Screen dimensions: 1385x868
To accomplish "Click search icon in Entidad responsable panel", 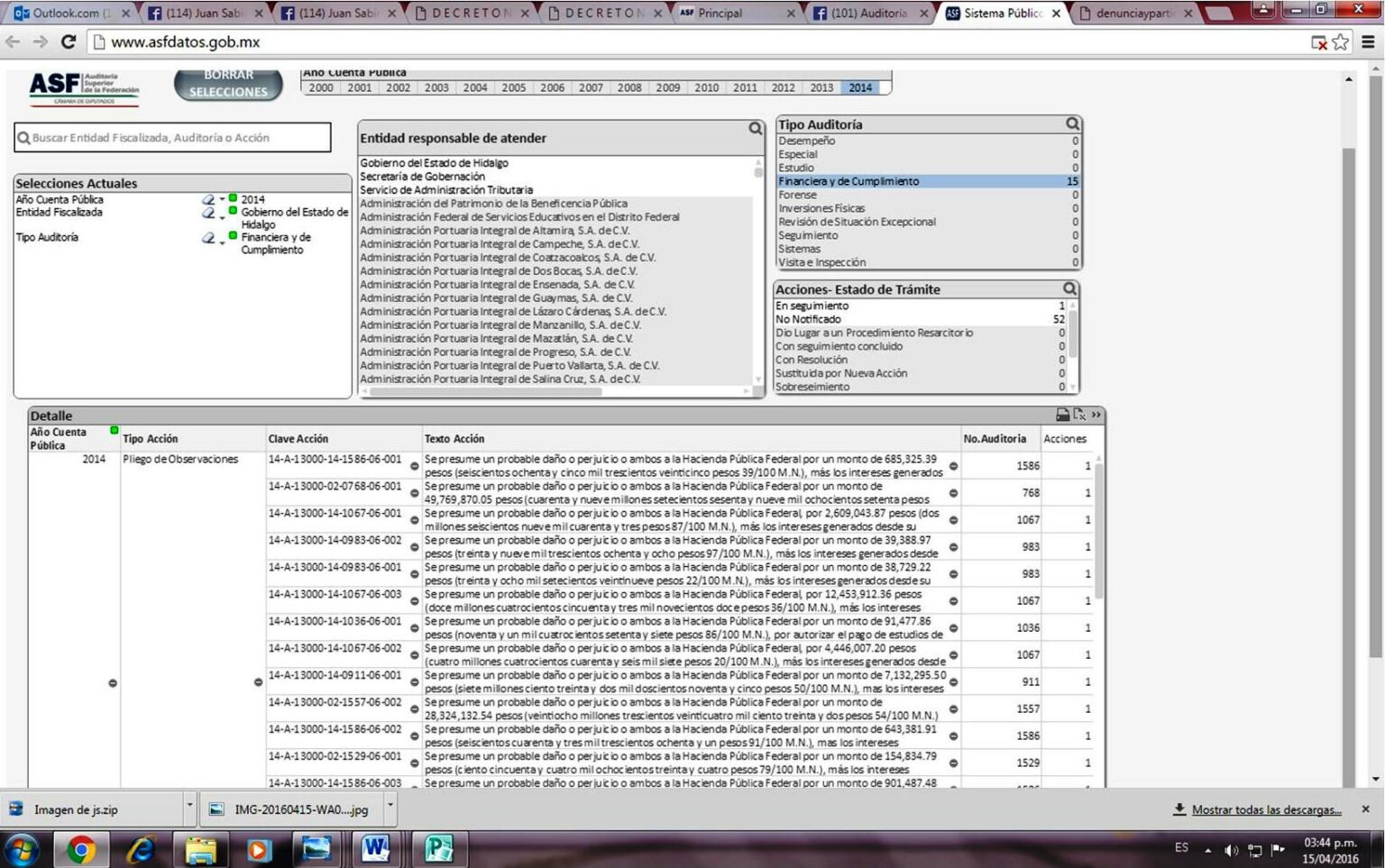I will pos(756,129).
